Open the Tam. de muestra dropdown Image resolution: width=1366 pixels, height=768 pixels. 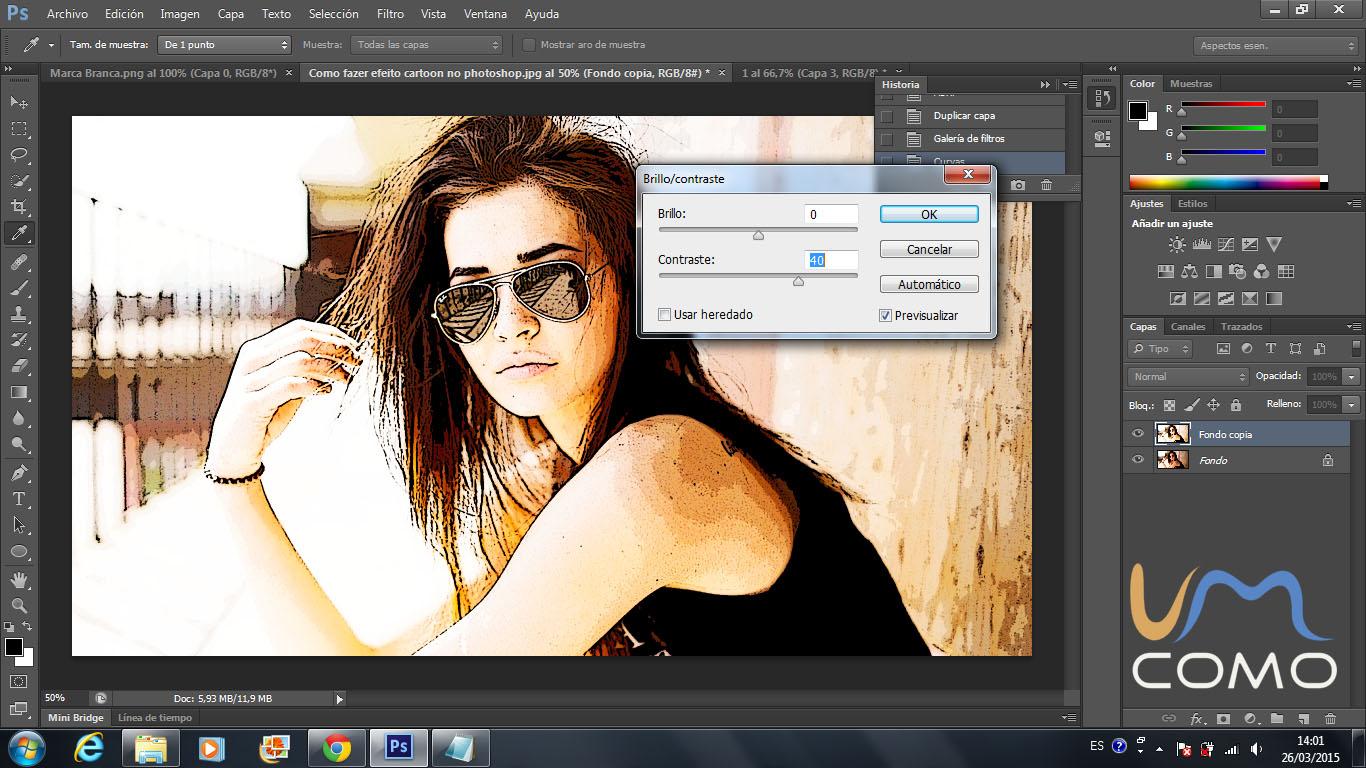click(x=226, y=45)
